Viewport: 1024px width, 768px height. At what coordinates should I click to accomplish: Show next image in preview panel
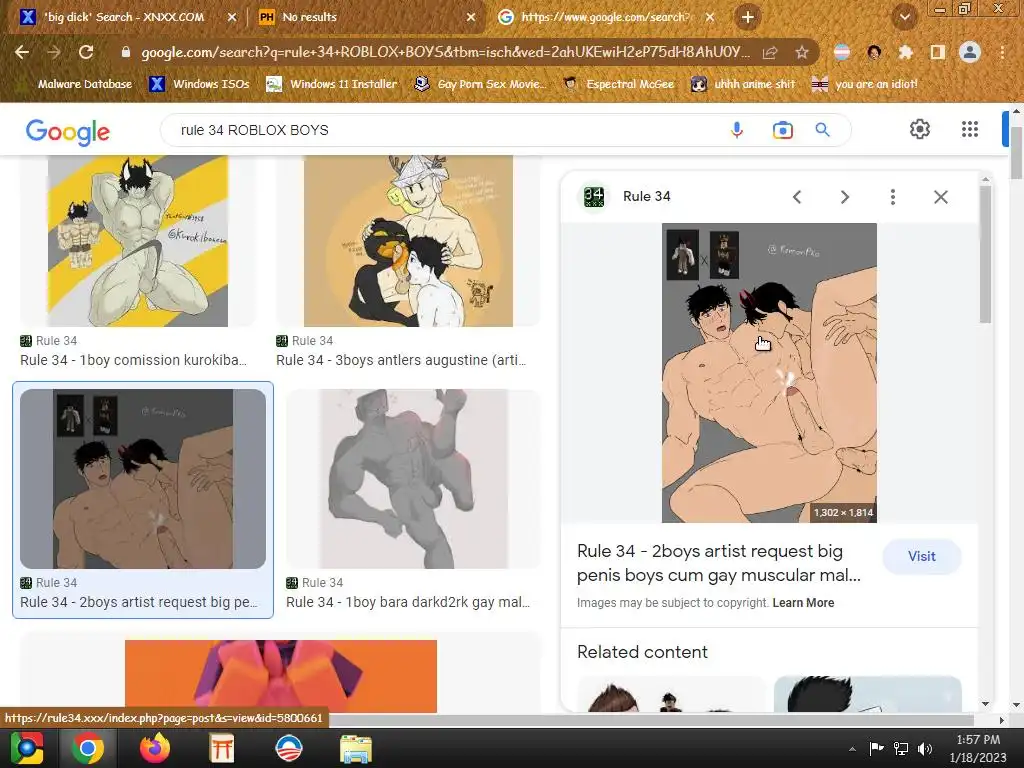click(x=844, y=197)
